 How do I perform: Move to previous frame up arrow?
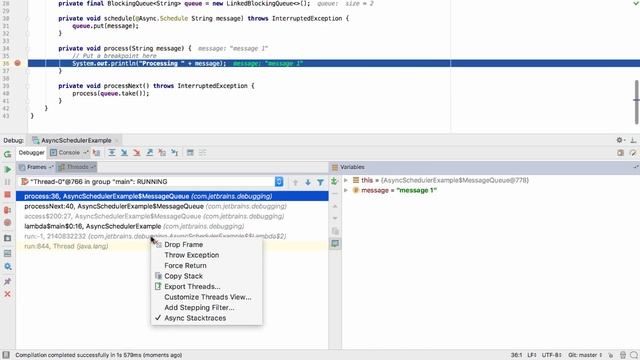(x=295, y=182)
